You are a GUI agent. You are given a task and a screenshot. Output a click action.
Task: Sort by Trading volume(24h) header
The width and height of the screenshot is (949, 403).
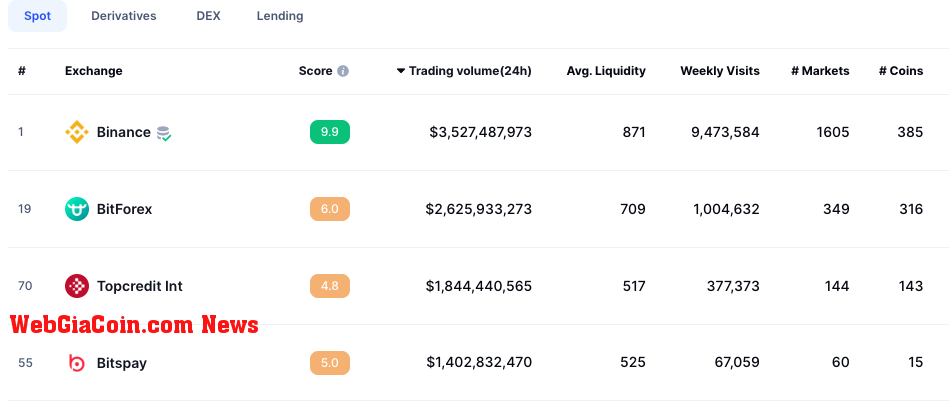click(470, 71)
